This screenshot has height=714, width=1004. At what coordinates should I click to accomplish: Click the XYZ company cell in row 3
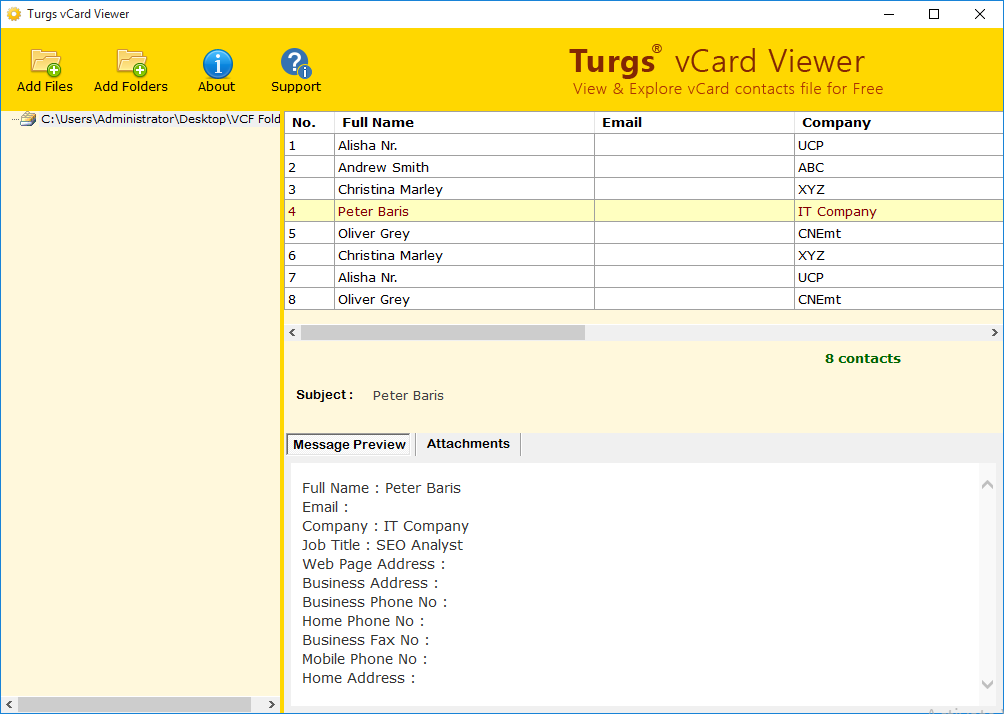tap(899, 190)
